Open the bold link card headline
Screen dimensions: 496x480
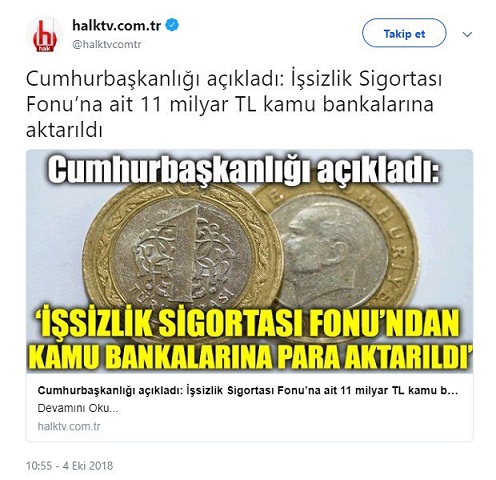click(248, 391)
